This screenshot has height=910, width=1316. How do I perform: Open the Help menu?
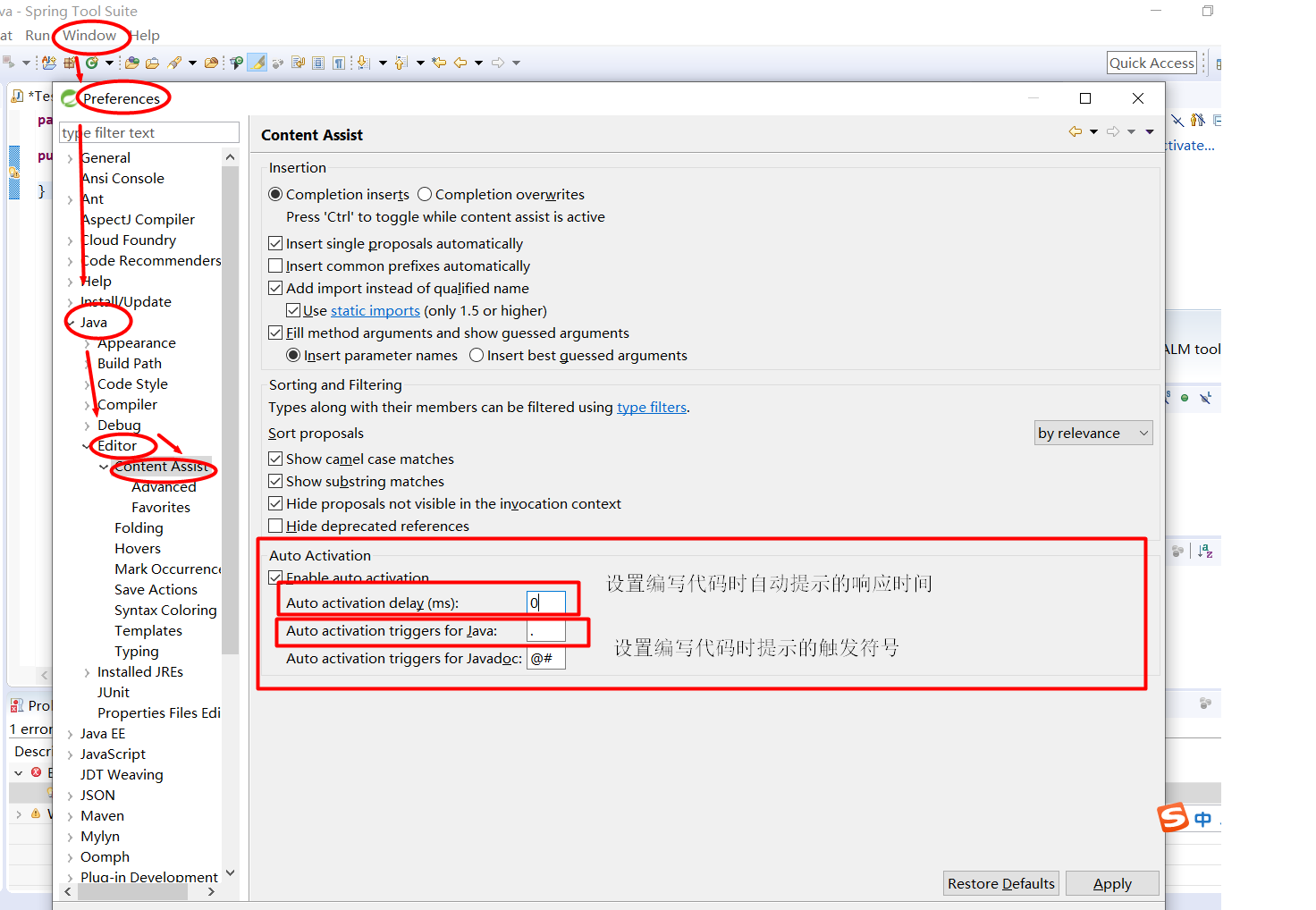[145, 36]
